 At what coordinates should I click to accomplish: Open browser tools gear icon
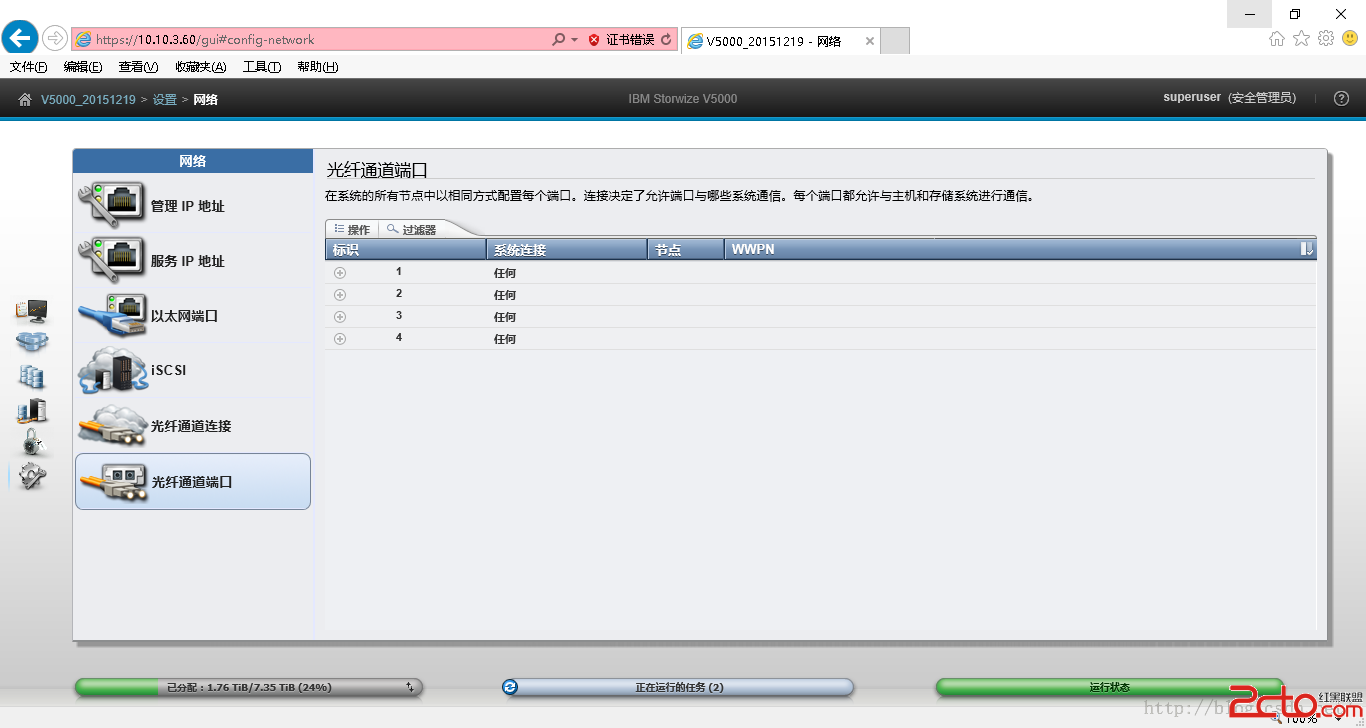coord(1326,38)
